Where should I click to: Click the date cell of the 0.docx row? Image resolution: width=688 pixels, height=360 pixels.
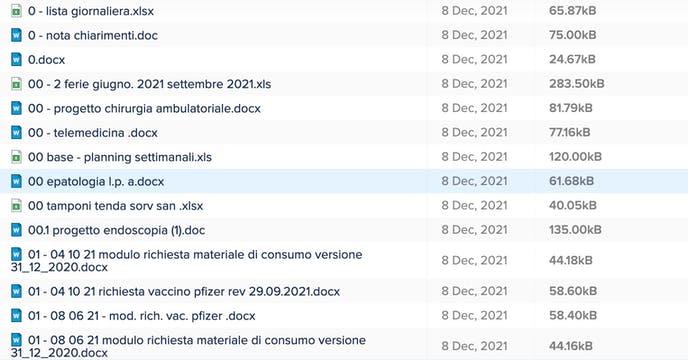(x=474, y=59)
